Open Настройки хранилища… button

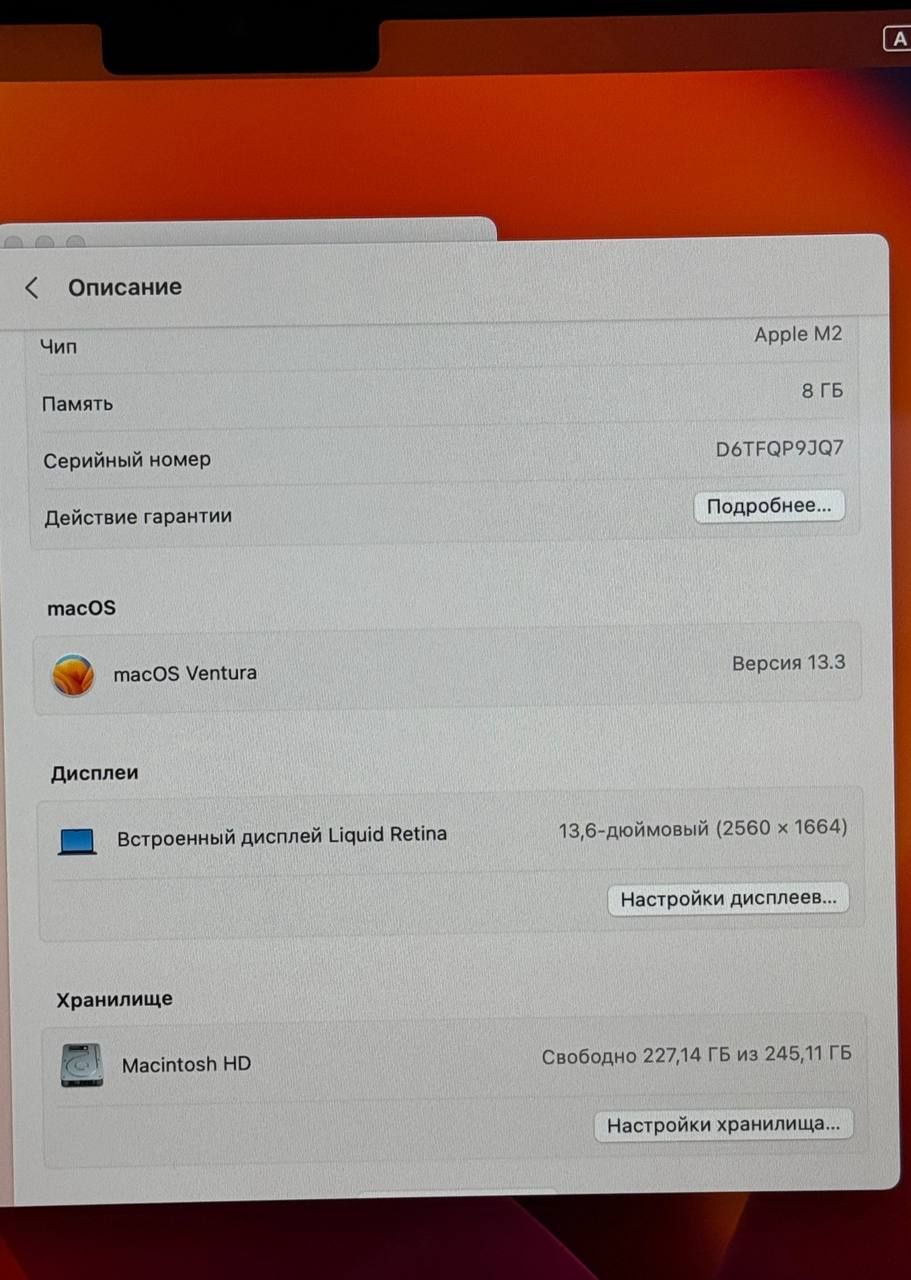[724, 1125]
